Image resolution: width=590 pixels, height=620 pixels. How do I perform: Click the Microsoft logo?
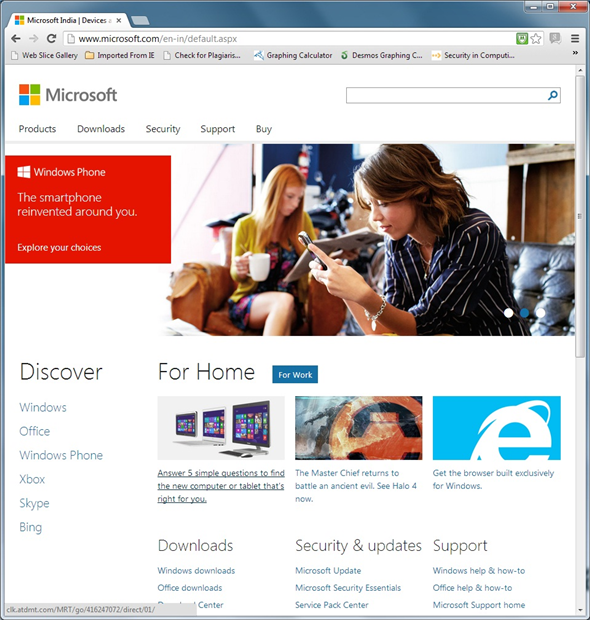(x=68, y=95)
